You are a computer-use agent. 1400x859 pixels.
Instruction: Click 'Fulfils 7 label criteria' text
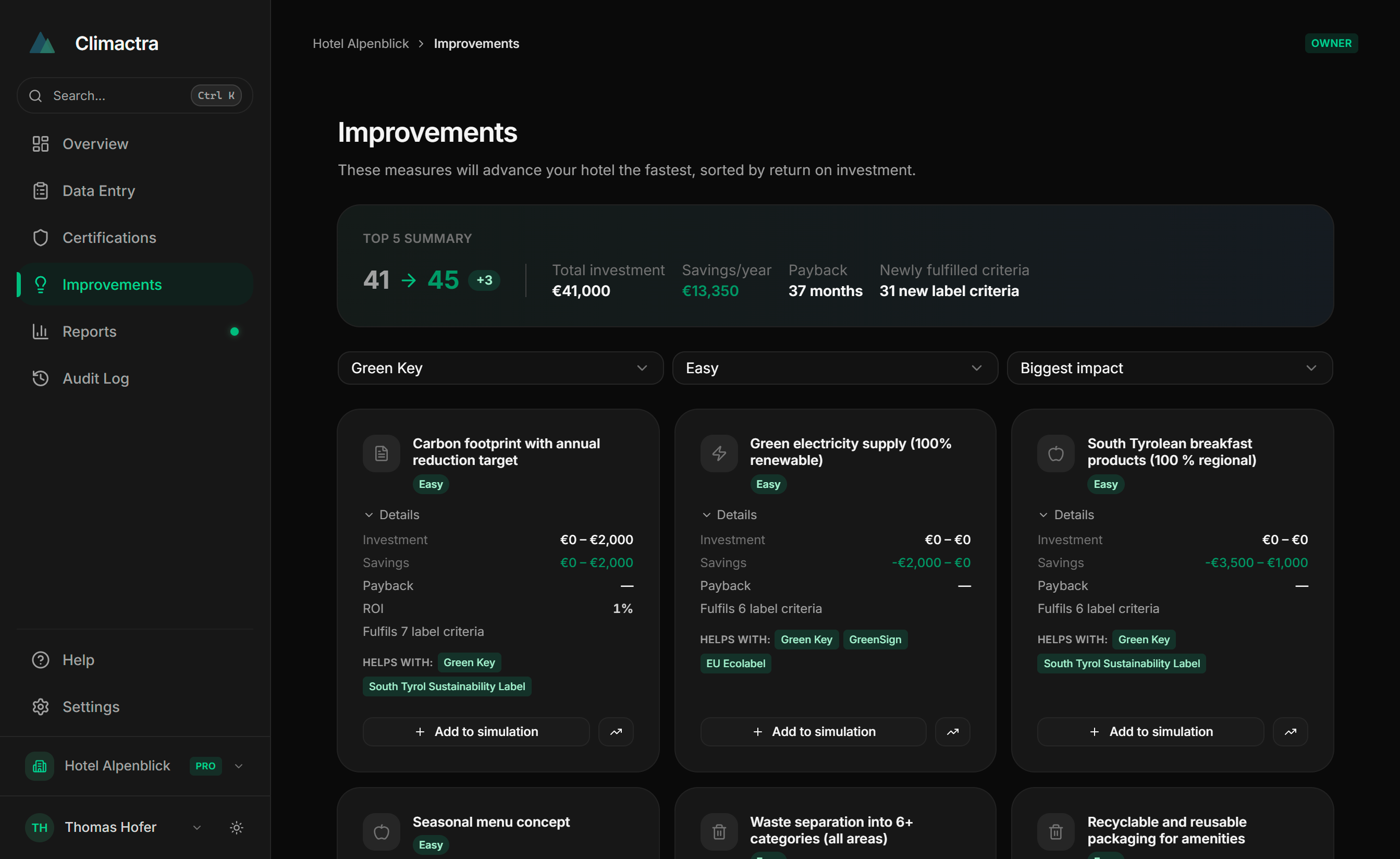pyautogui.click(x=423, y=631)
